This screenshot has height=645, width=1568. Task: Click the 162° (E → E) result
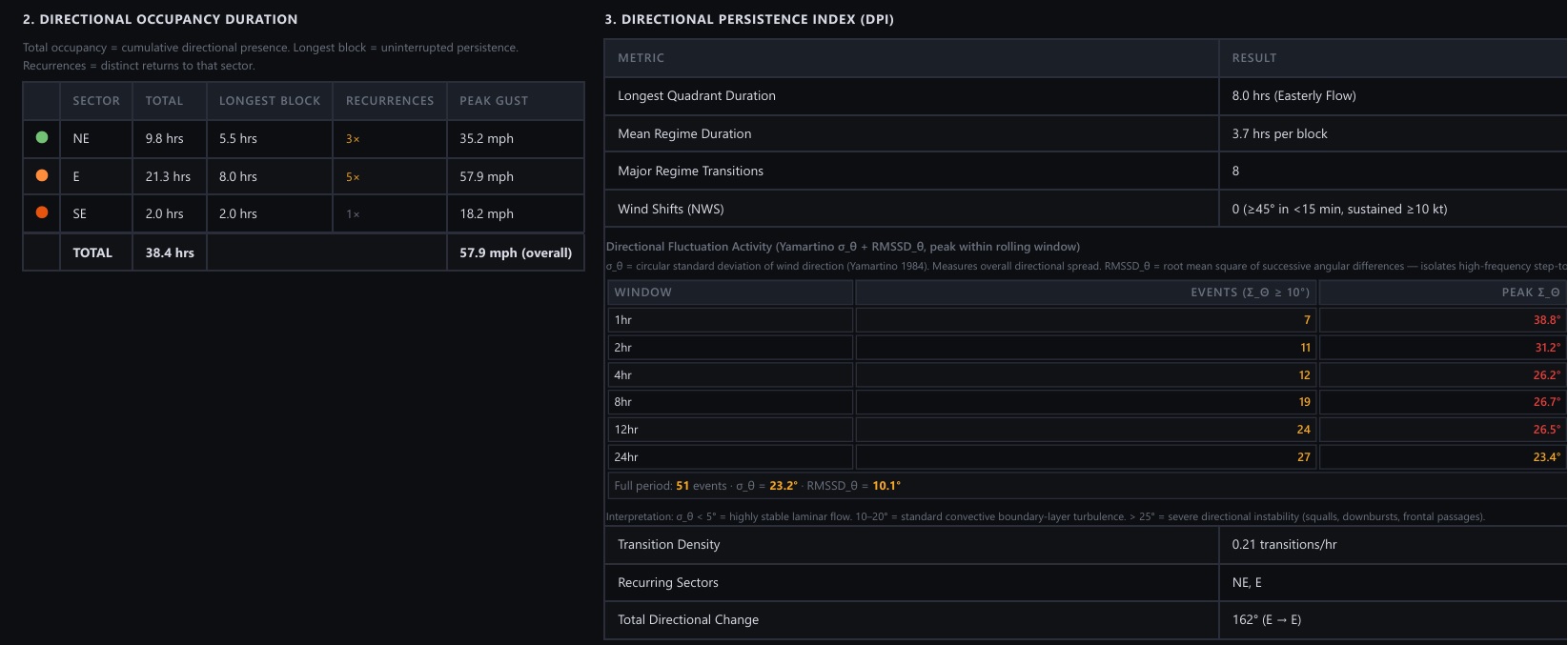click(1267, 619)
